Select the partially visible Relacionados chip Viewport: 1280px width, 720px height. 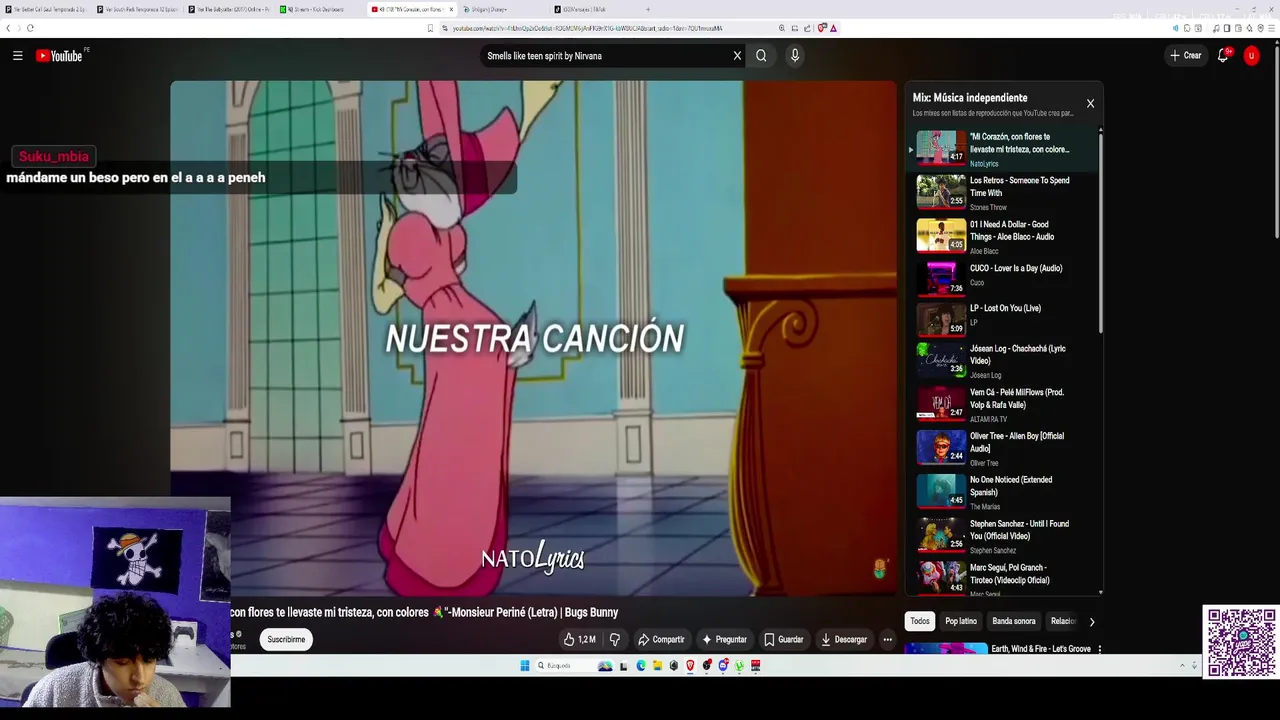pyautogui.click(x=1061, y=621)
